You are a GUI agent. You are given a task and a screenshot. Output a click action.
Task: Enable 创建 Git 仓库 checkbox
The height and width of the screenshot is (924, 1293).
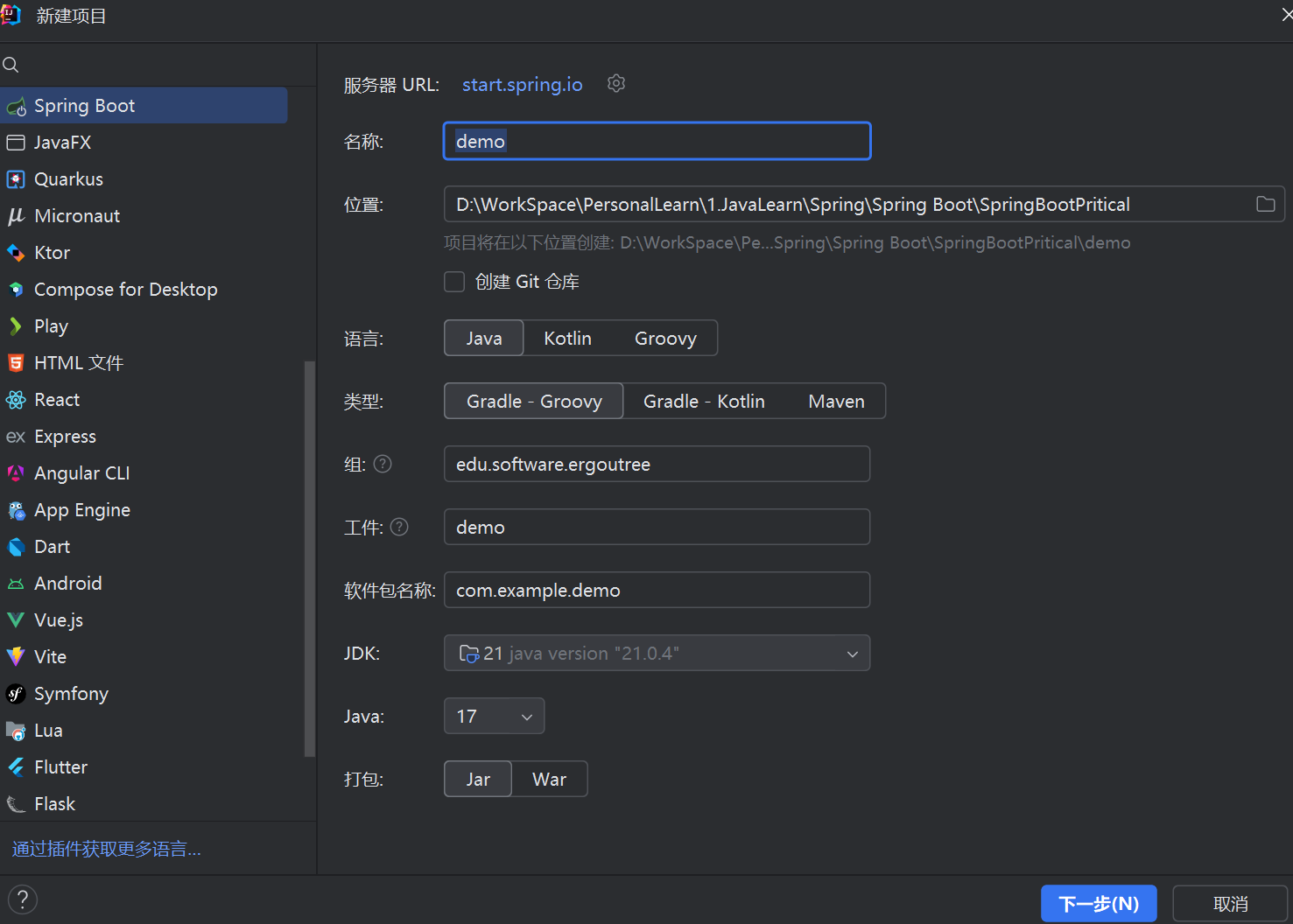tap(454, 282)
